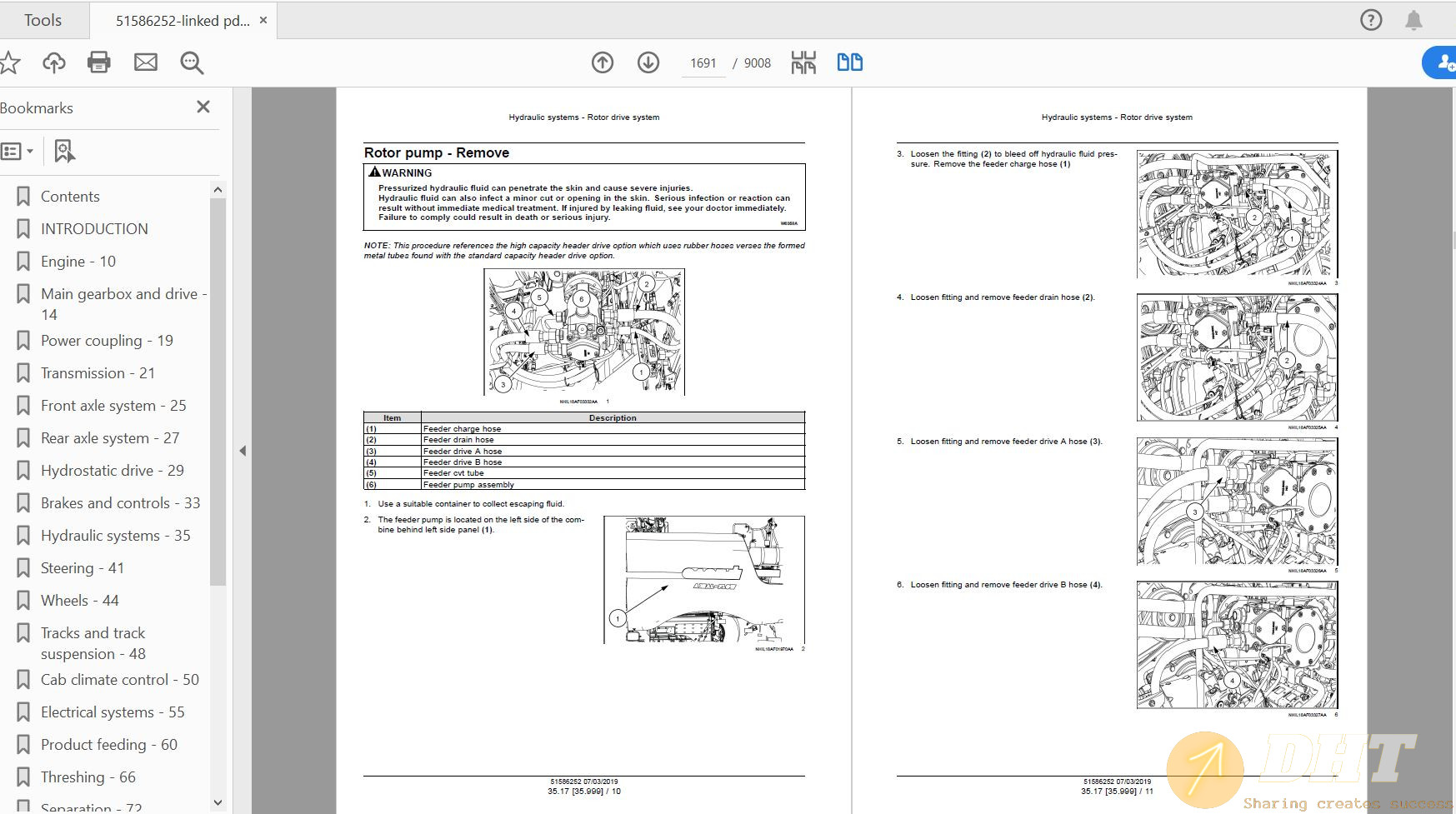The image size is (1456, 814).
Task: Click the bookmarks scrollbar thumb
Action: click(x=218, y=391)
